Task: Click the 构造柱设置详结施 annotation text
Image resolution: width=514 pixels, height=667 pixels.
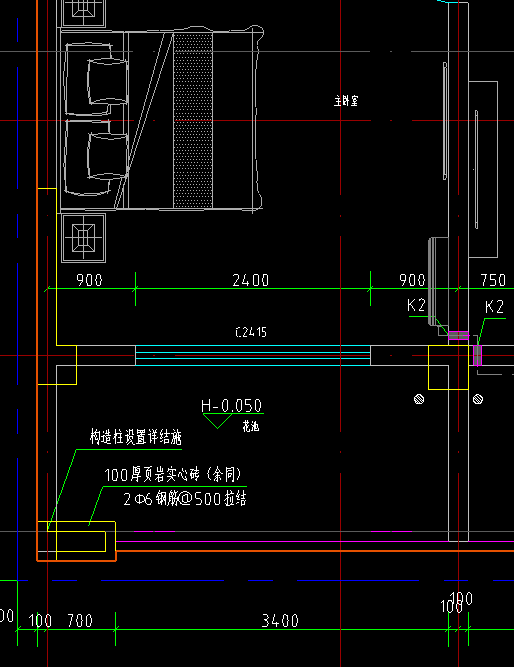Action: click(x=135, y=437)
